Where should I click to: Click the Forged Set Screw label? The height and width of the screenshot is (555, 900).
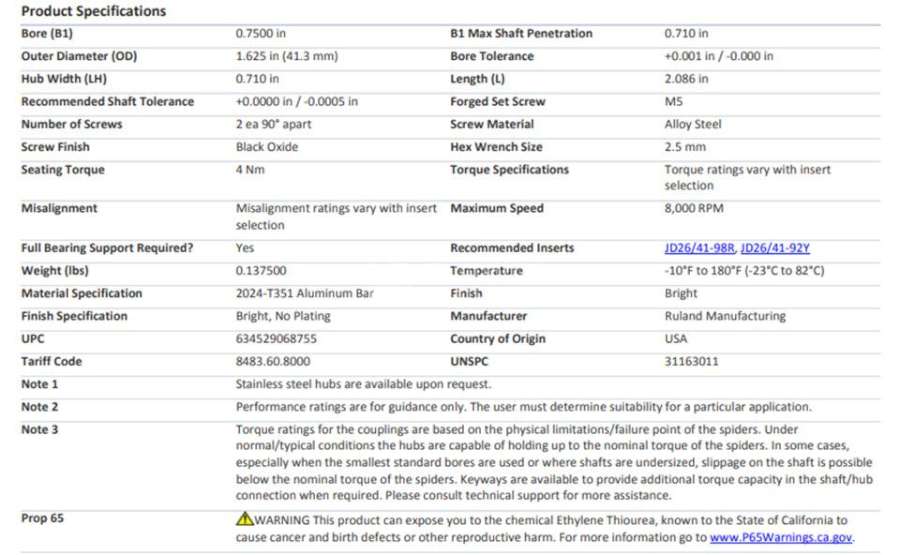[x=498, y=102]
